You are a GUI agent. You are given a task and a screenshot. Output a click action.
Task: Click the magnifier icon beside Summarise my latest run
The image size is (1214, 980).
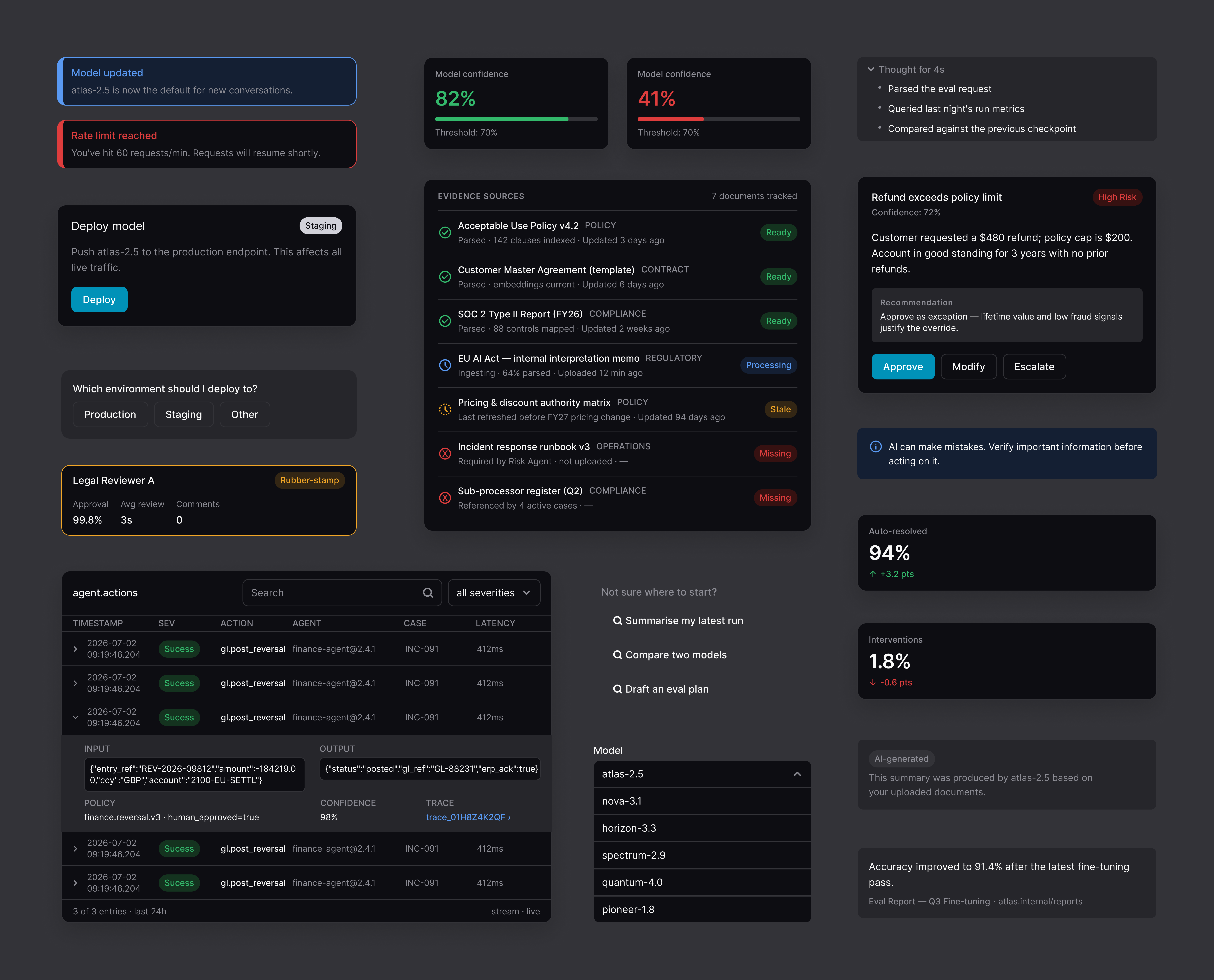point(618,620)
